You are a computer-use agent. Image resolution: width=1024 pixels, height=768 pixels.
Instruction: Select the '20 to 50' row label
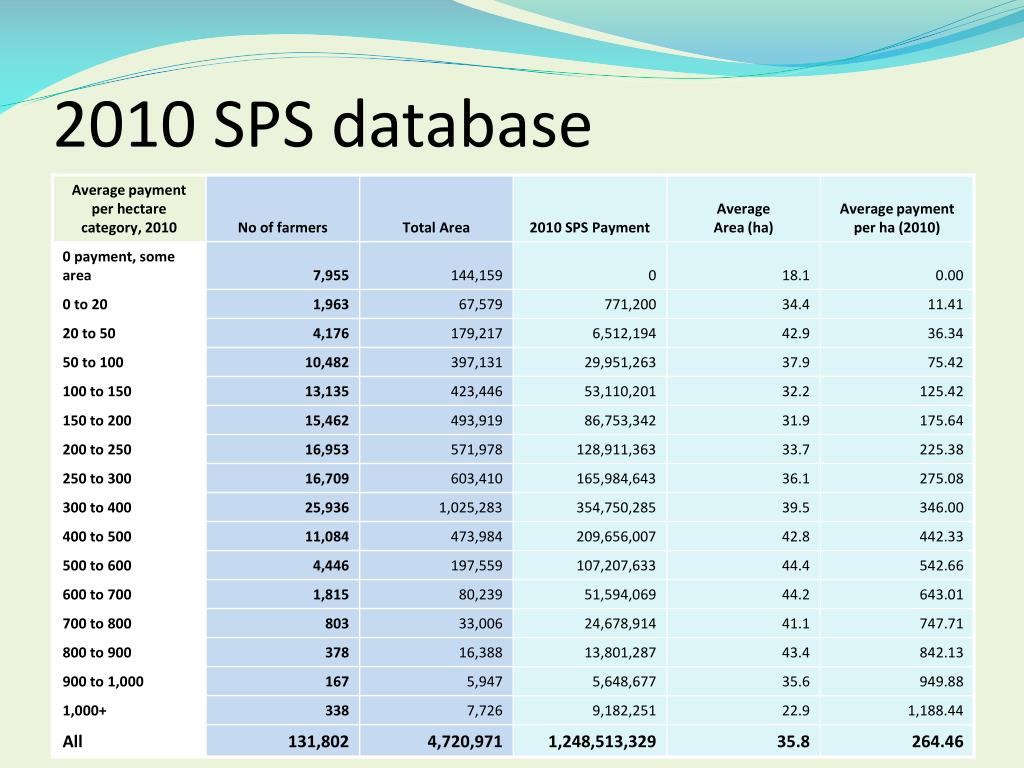click(x=89, y=333)
